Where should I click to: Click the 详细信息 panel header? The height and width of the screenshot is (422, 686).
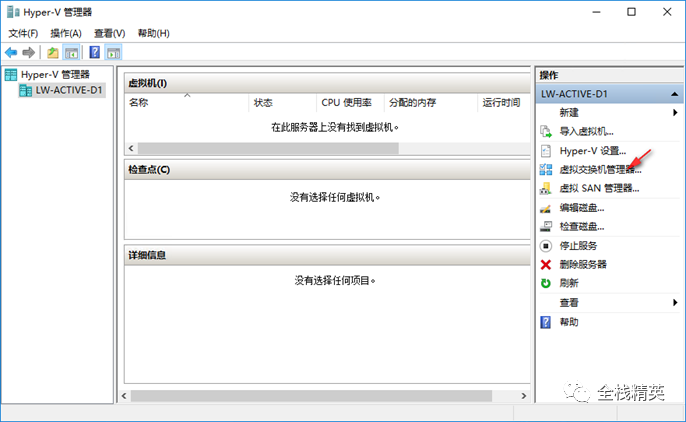pos(327,255)
